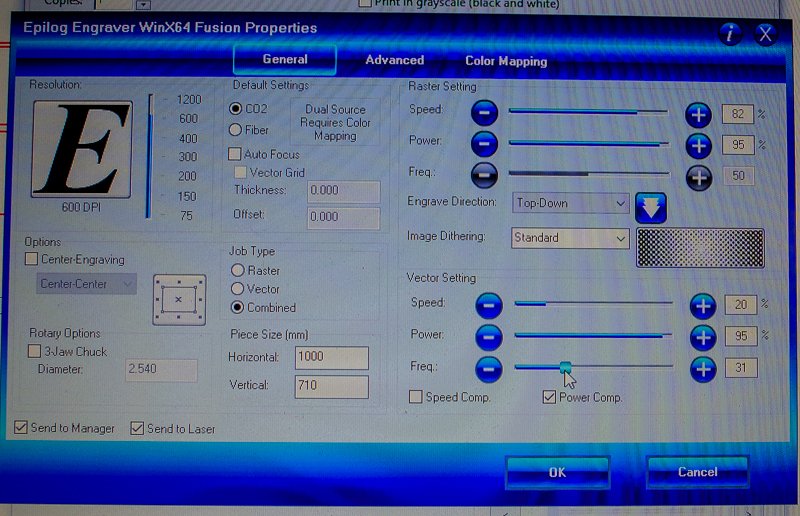The width and height of the screenshot is (800, 516).
Task: Click the image dithering pattern preview
Action: click(x=700, y=248)
